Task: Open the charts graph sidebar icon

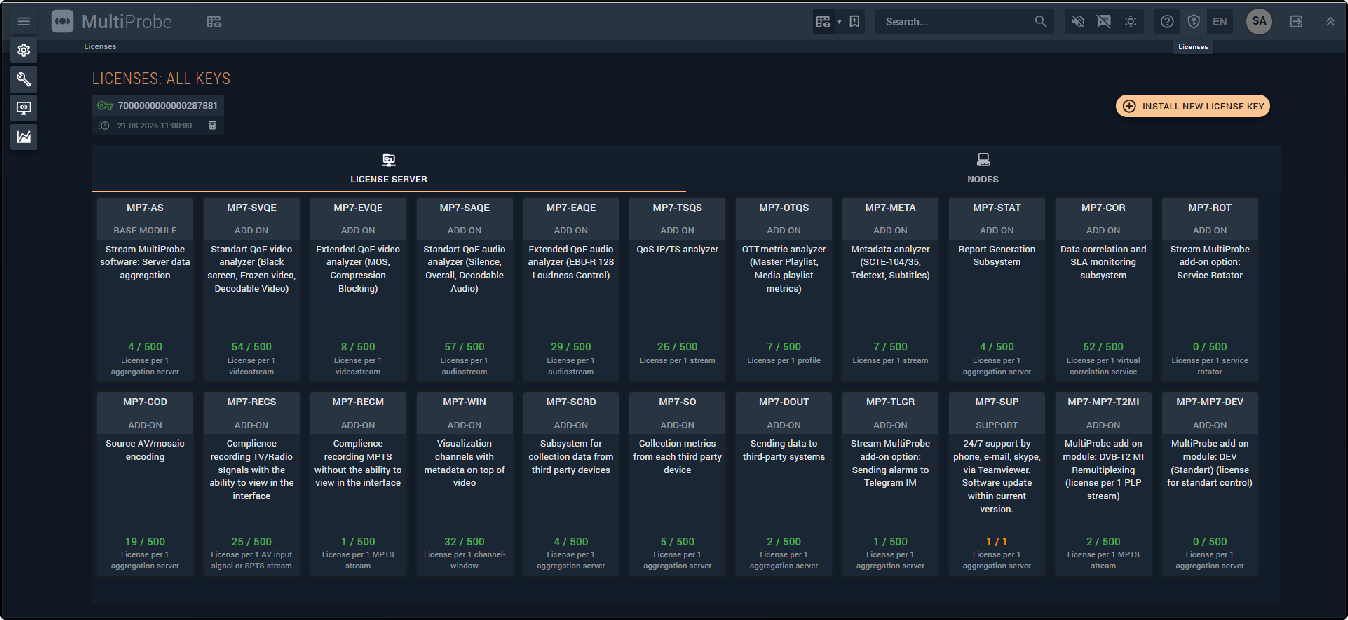Action: [24, 137]
